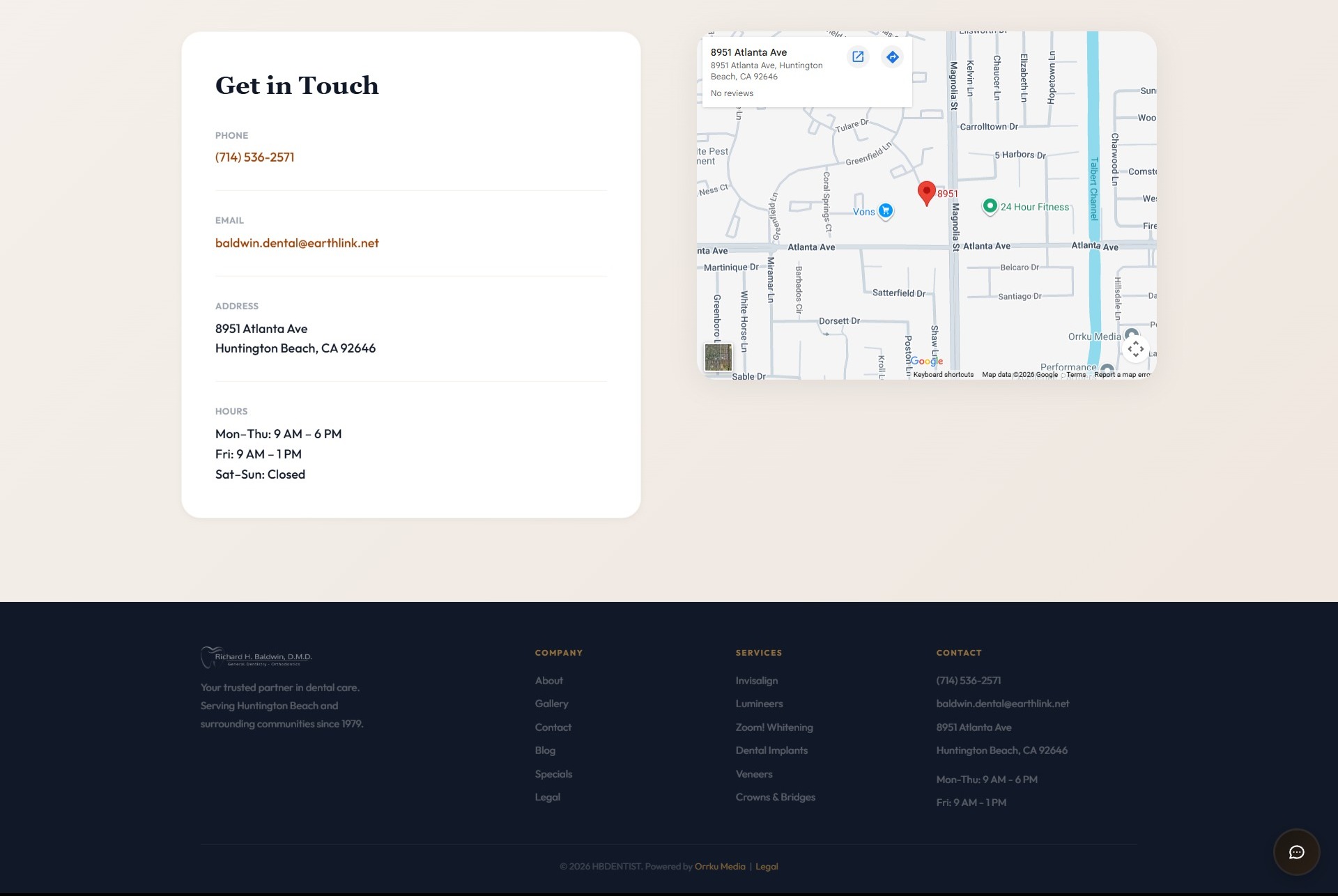Image resolution: width=1338 pixels, height=896 pixels.
Task: View Google Maps Terms
Action: point(1075,374)
